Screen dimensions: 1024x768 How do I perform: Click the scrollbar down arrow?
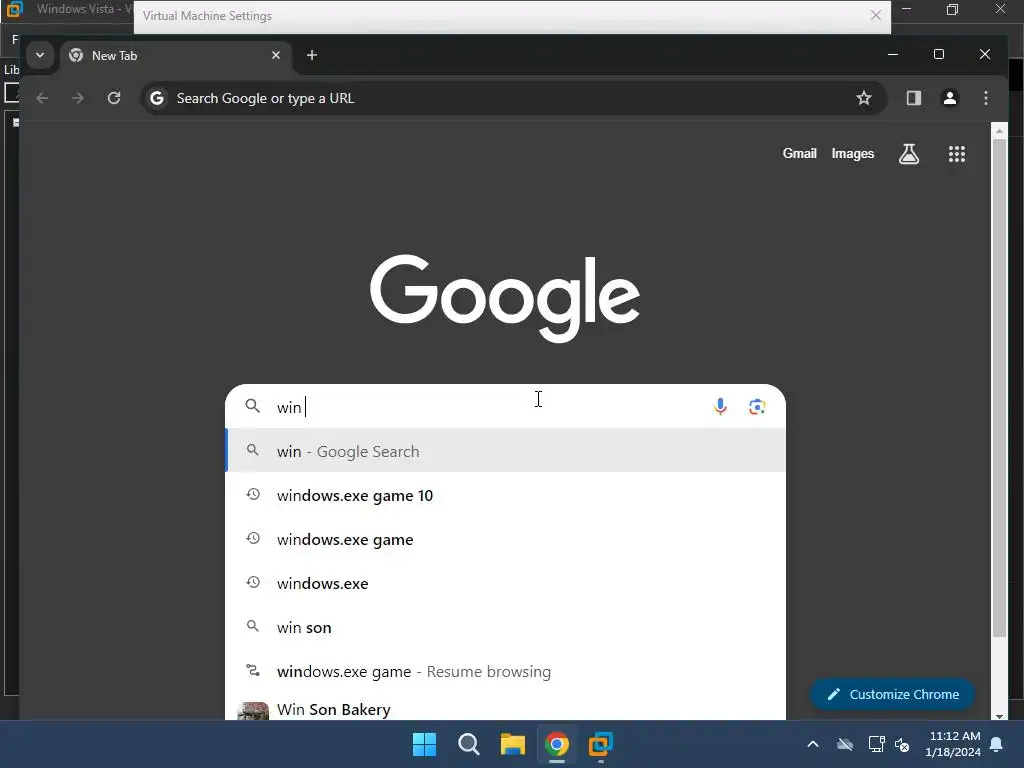point(999,715)
